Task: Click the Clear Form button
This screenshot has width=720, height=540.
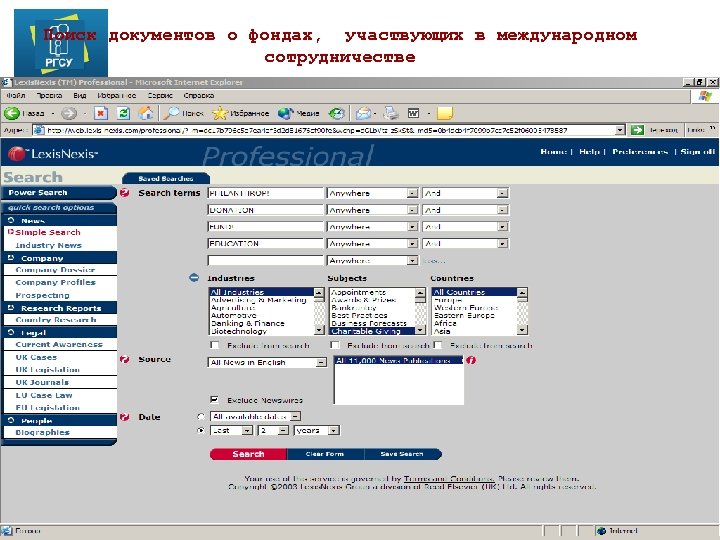Action: coord(325,454)
